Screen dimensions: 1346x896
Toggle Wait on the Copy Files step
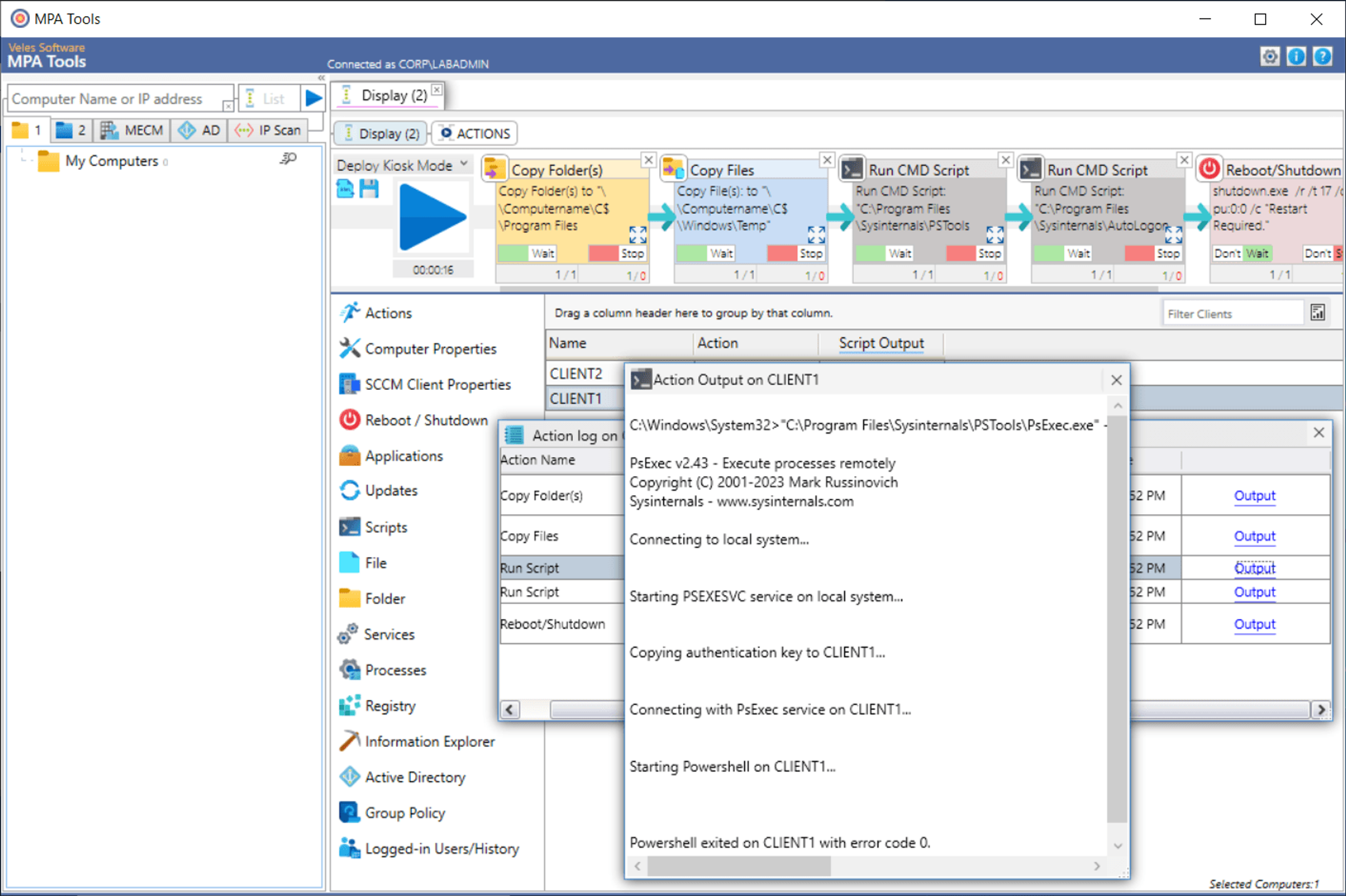(705, 253)
